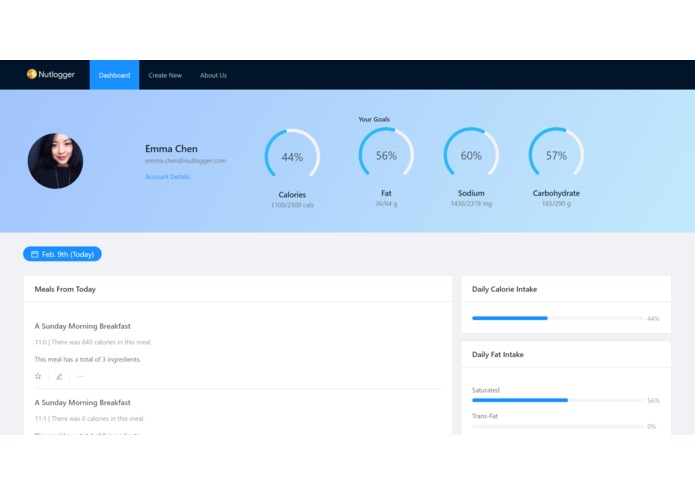Favorite the first breakfast with star icon
The image size is (695, 494).
pyautogui.click(x=38, y=376)
